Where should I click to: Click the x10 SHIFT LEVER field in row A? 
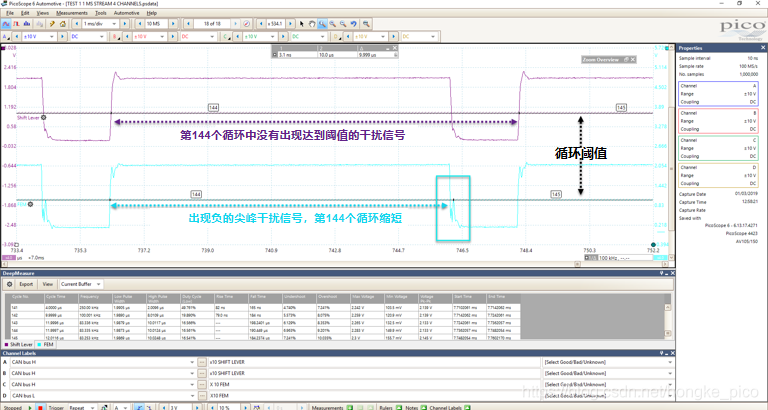click(374, 362)
